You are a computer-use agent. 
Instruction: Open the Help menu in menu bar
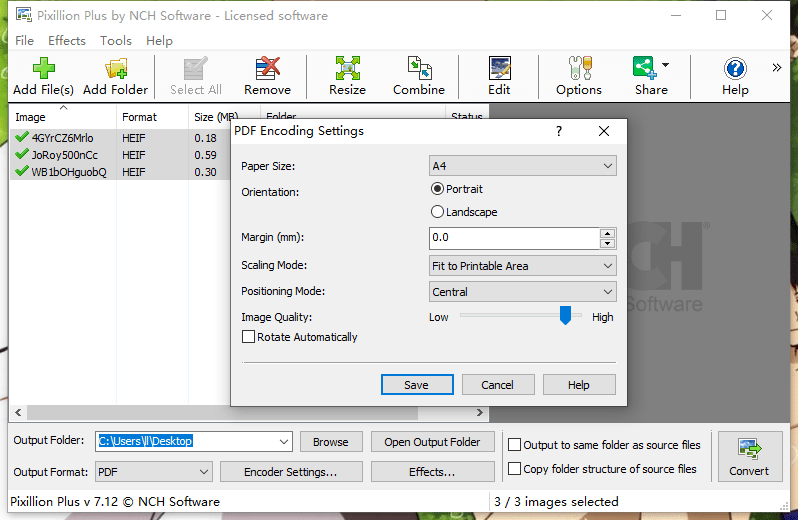click(159, 41)
